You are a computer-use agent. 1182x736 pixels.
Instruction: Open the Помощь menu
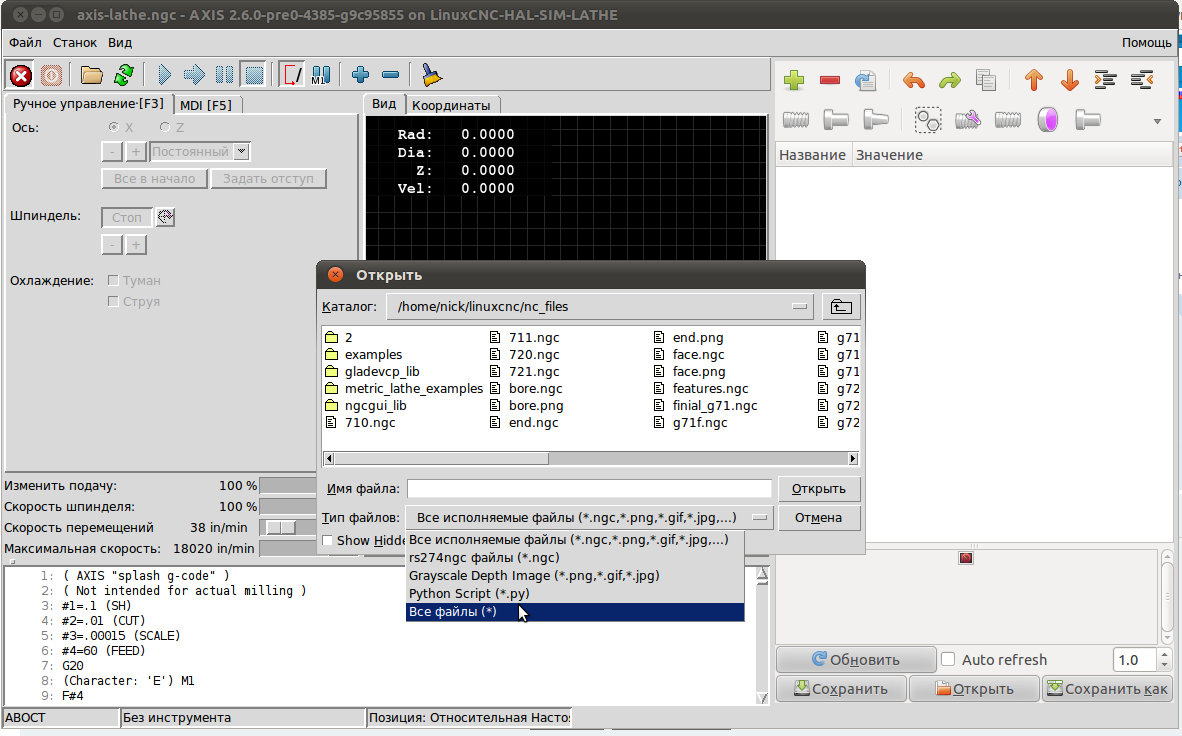1147,42
